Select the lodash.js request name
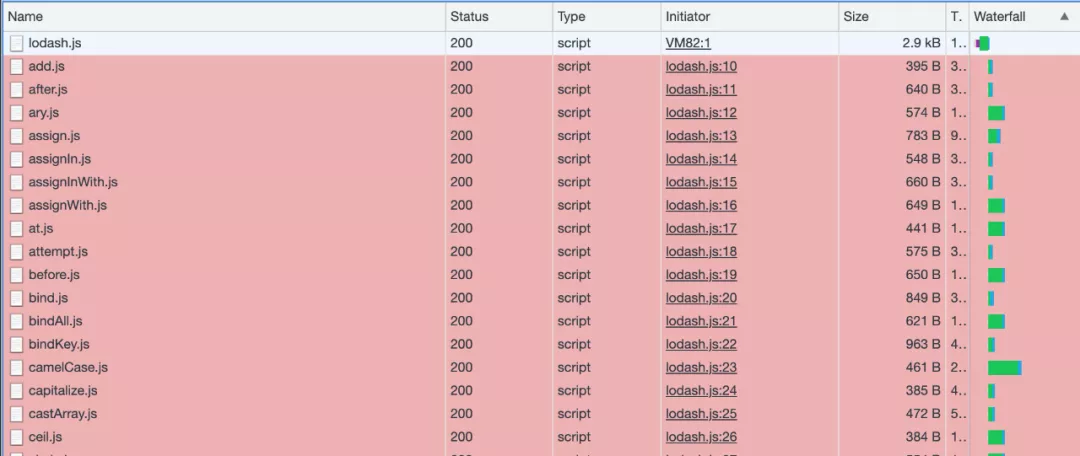Viewport: 1080px width, 456px height. pos(55,43)
